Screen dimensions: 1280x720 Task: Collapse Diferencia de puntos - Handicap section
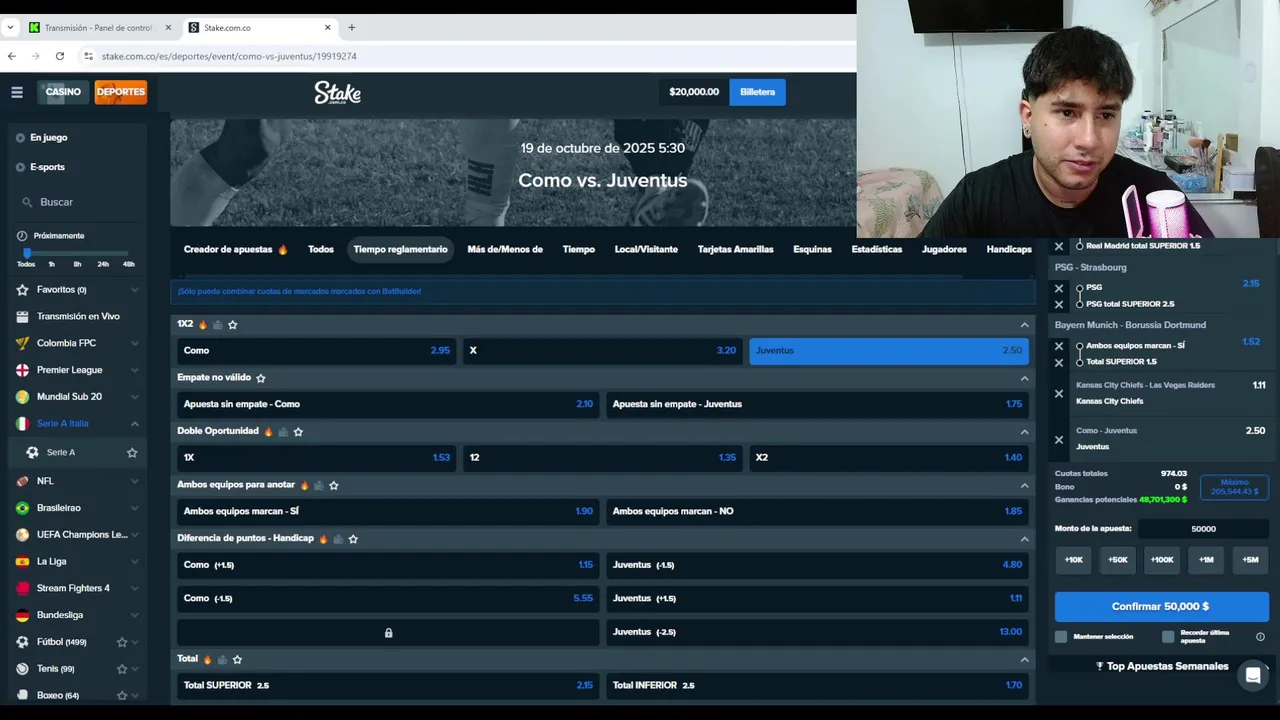(1024, 539)
